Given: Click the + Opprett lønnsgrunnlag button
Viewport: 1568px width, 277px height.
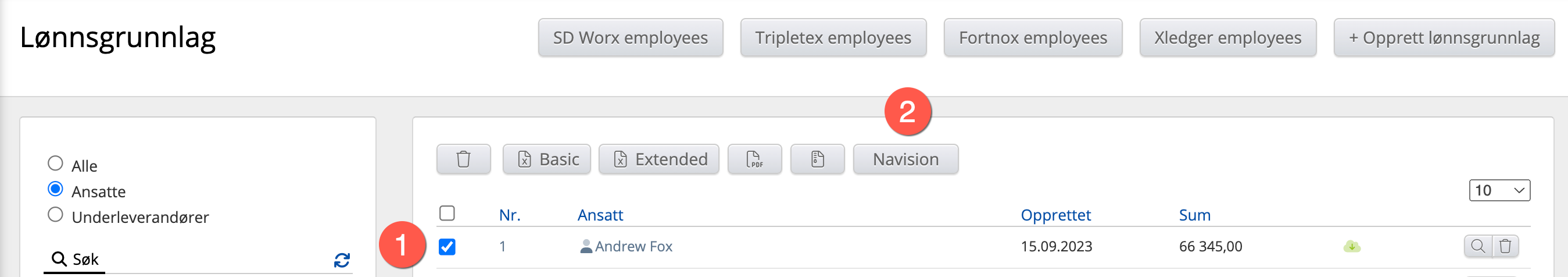Looking at the screenshot, I should [1443, 38].
